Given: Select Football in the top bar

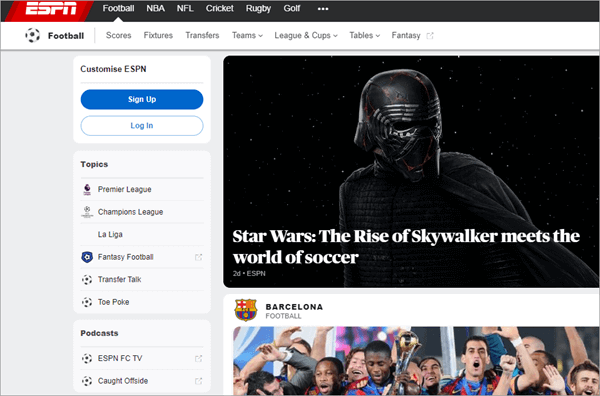Looking at the screenshot, I should click(118, 8).
